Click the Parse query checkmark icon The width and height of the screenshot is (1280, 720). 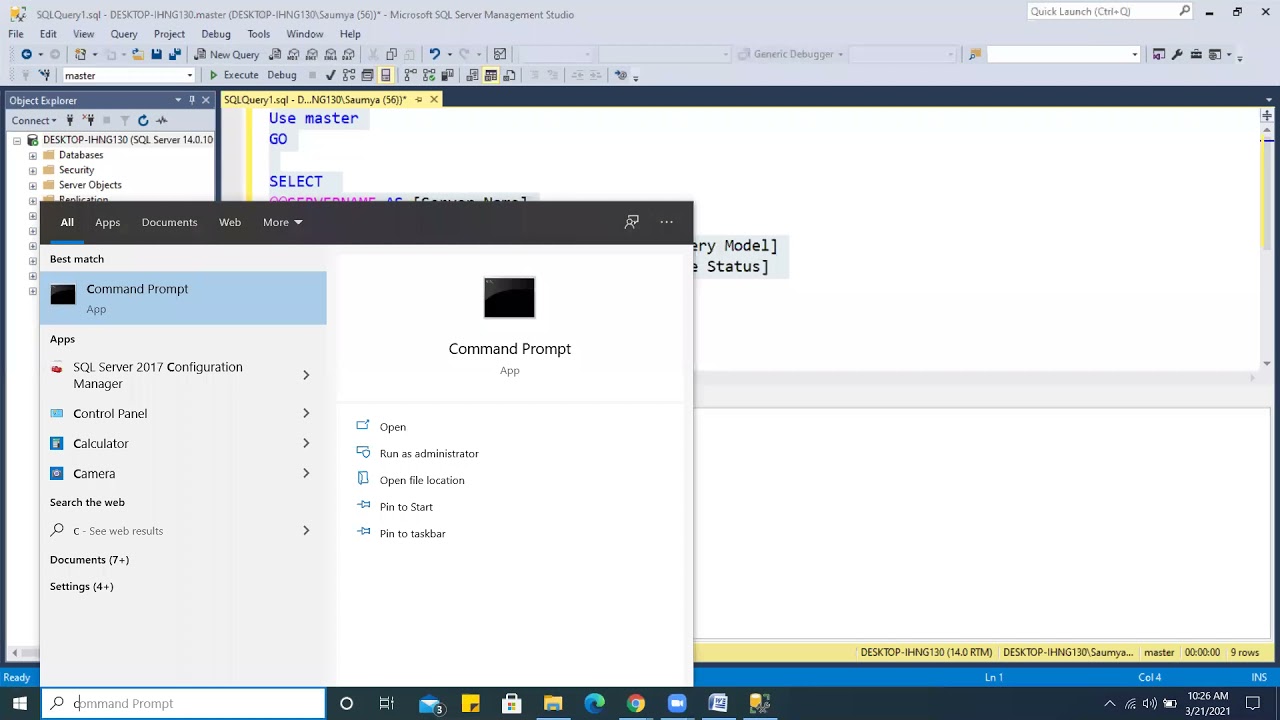tap(330, 75)
